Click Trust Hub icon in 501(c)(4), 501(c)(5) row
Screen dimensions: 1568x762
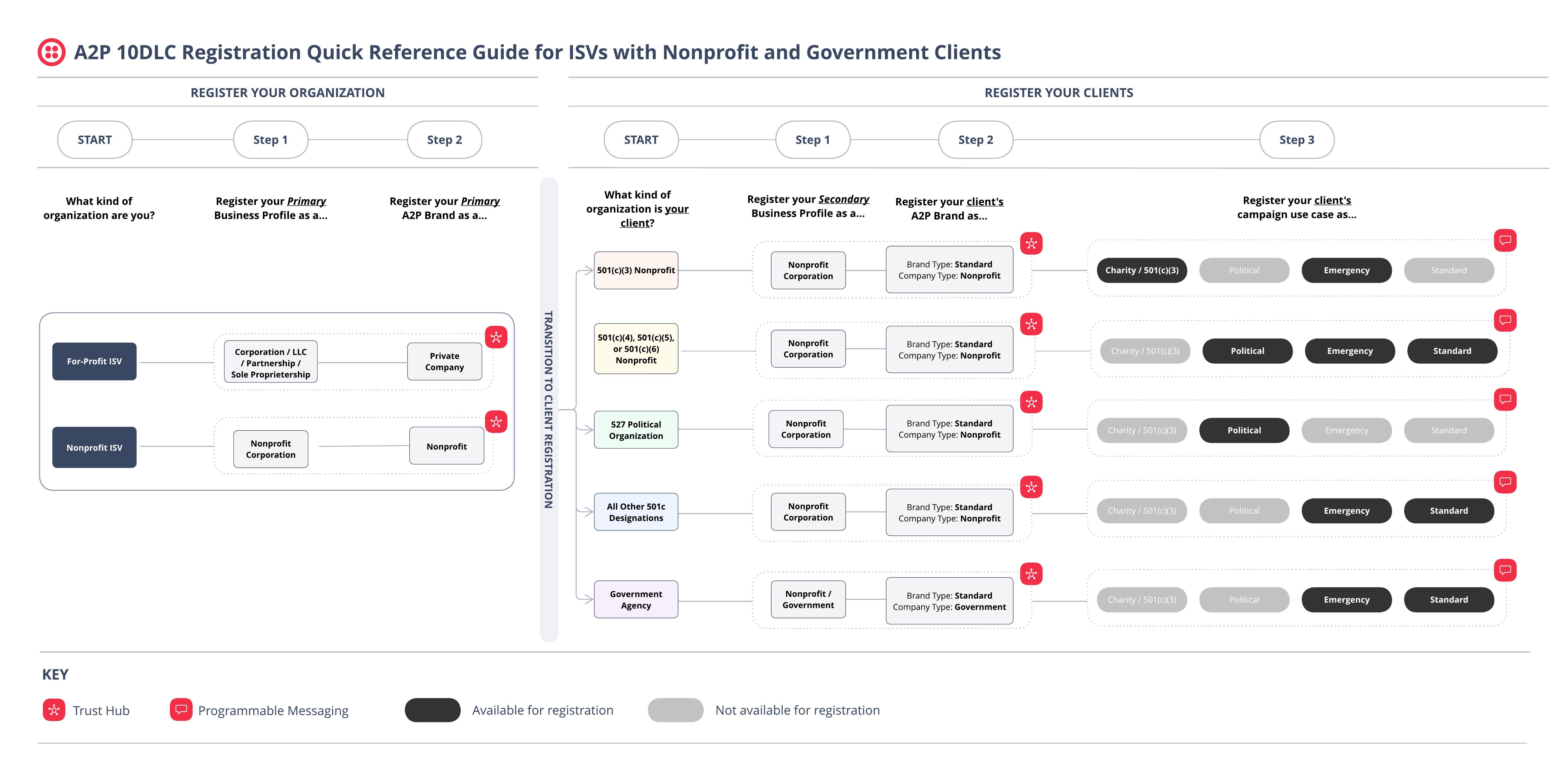(1031, 324)
